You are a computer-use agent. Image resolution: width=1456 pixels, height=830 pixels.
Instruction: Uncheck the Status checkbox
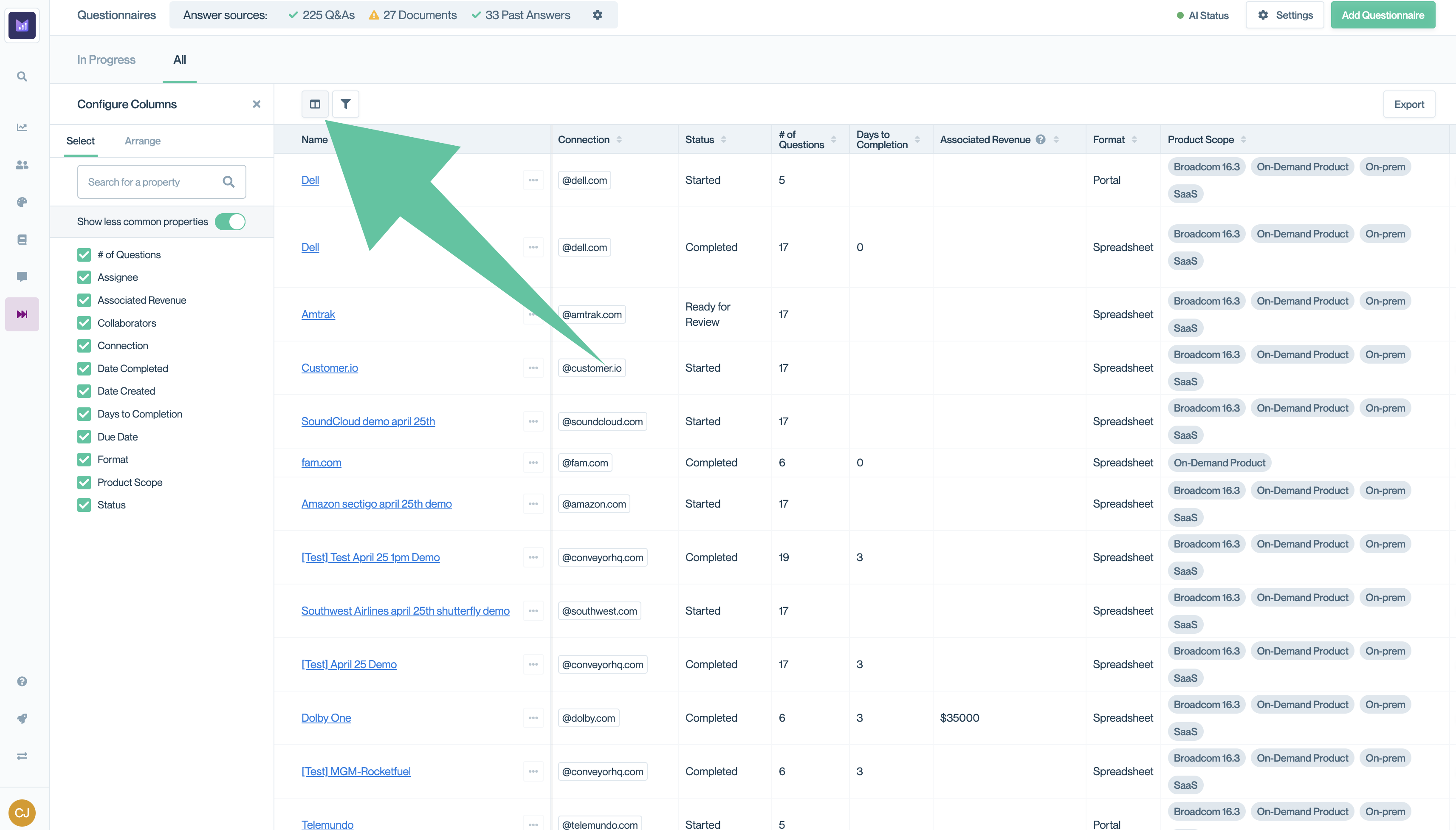(84, 505)
